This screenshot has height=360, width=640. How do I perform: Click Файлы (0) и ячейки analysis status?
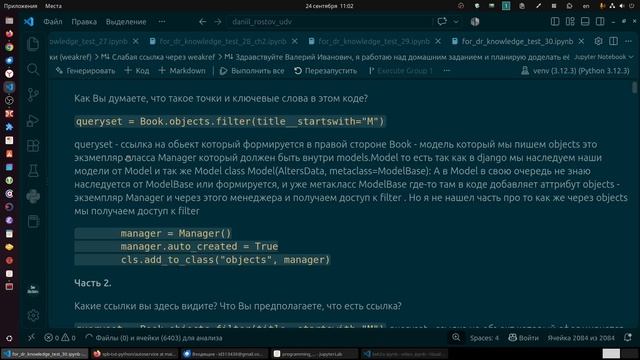click(154, 338)
